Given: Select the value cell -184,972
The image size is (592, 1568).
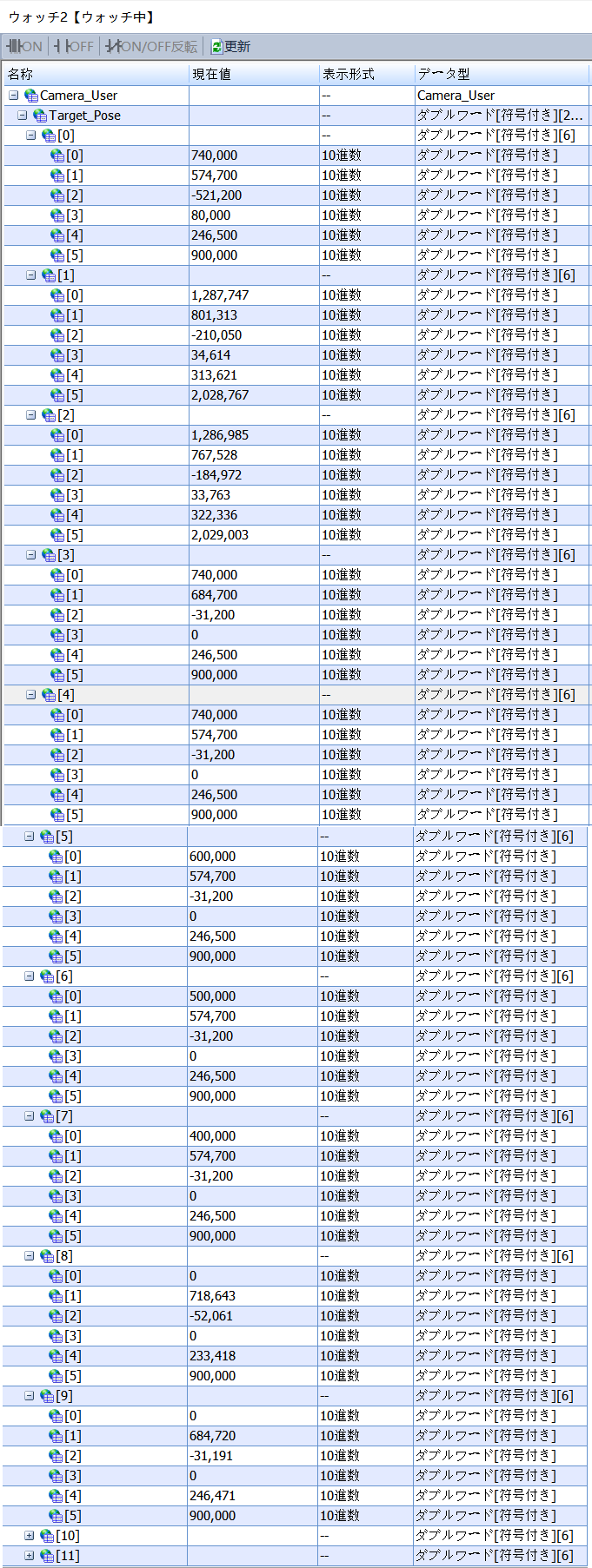Looking at the screenshot, I should tap(254, 475).
